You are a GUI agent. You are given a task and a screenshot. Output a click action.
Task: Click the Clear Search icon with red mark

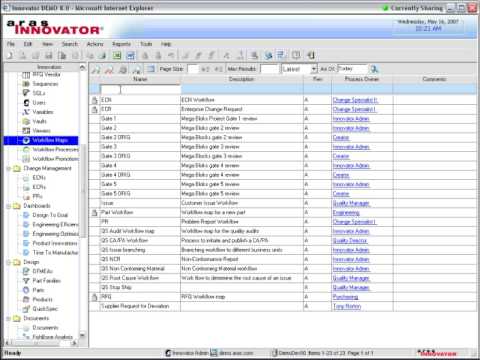[x=109, y=69]
